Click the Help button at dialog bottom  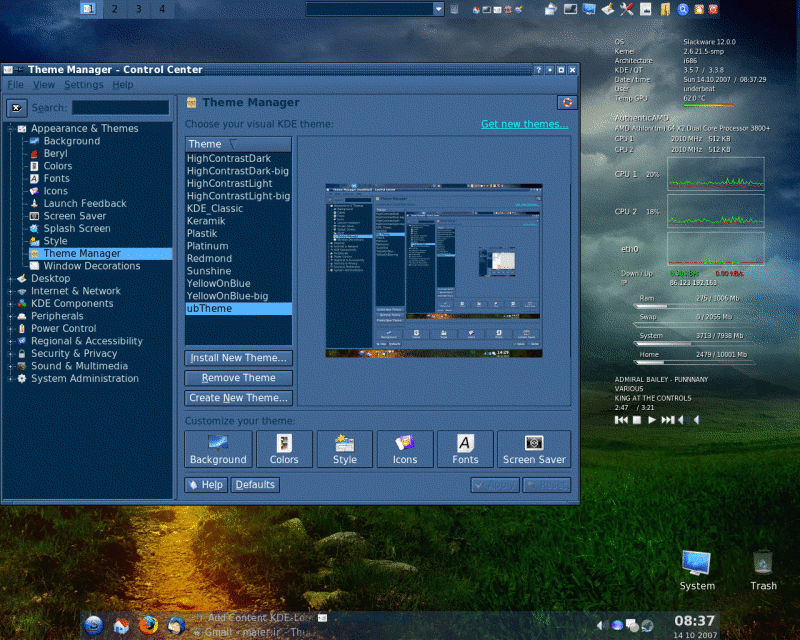(207, 485)
